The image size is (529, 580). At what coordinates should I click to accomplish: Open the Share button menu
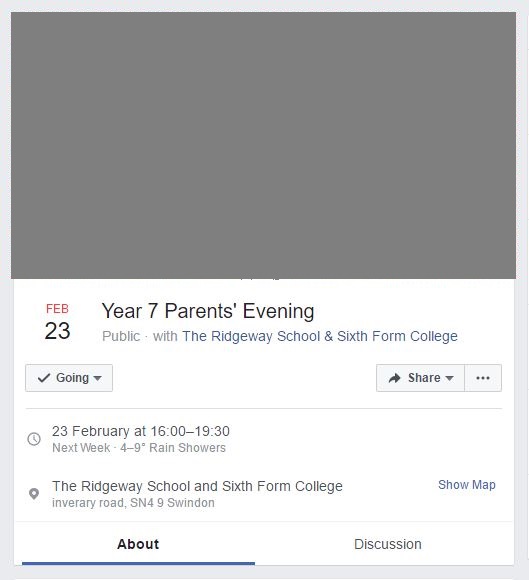tap(420, 378)
